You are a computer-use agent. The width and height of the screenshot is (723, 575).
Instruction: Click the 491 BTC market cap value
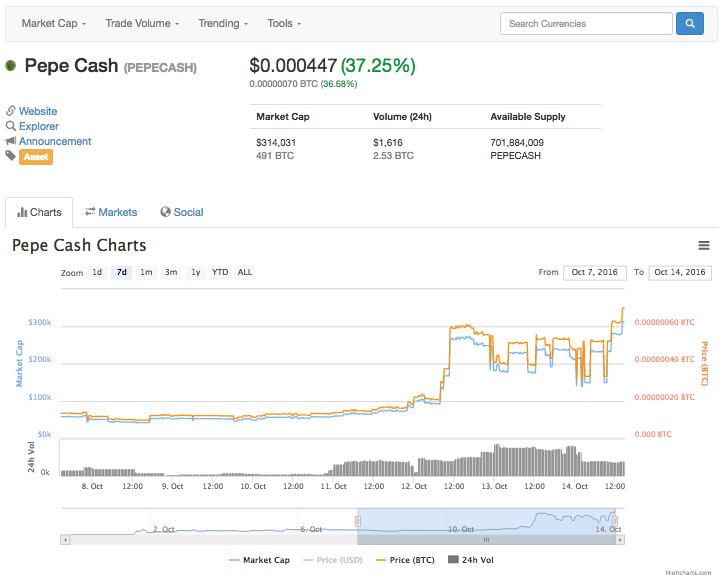pos(275,156)
